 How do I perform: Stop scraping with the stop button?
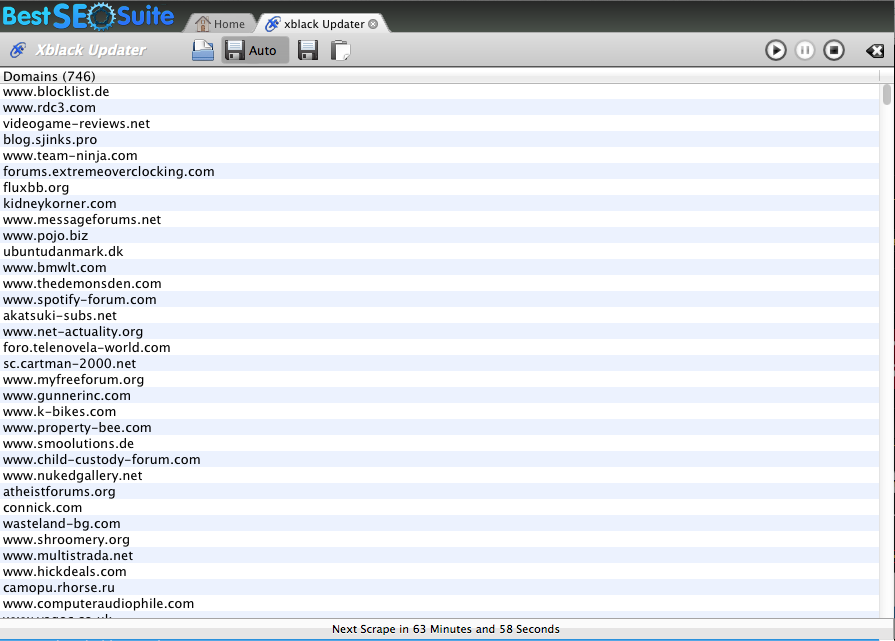[833, 50]
